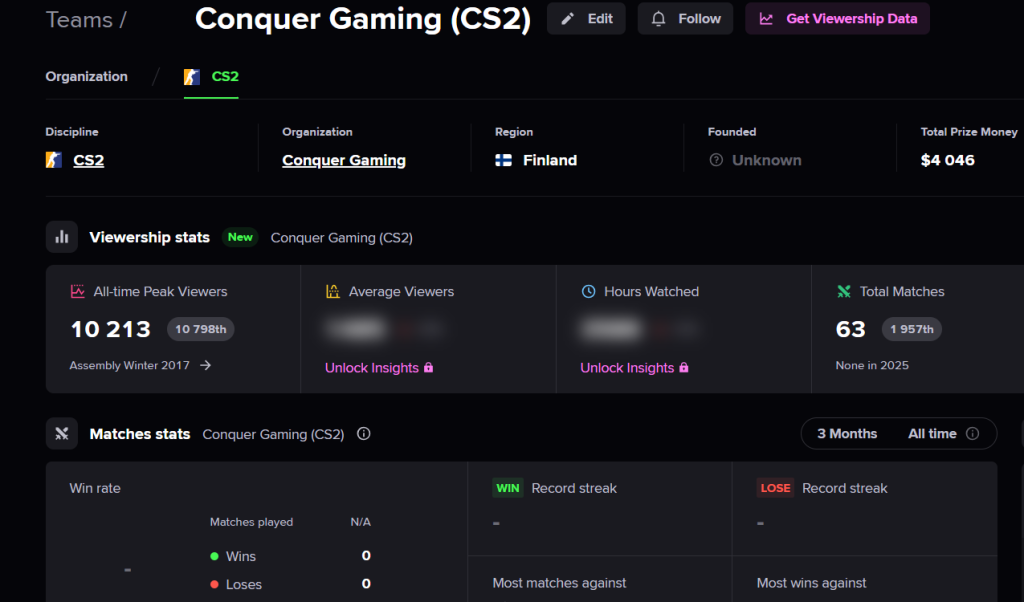Click the CS2 discipline icon
Image resolution: width=1024 pixels, height=602 pixels.
point(54,160)
